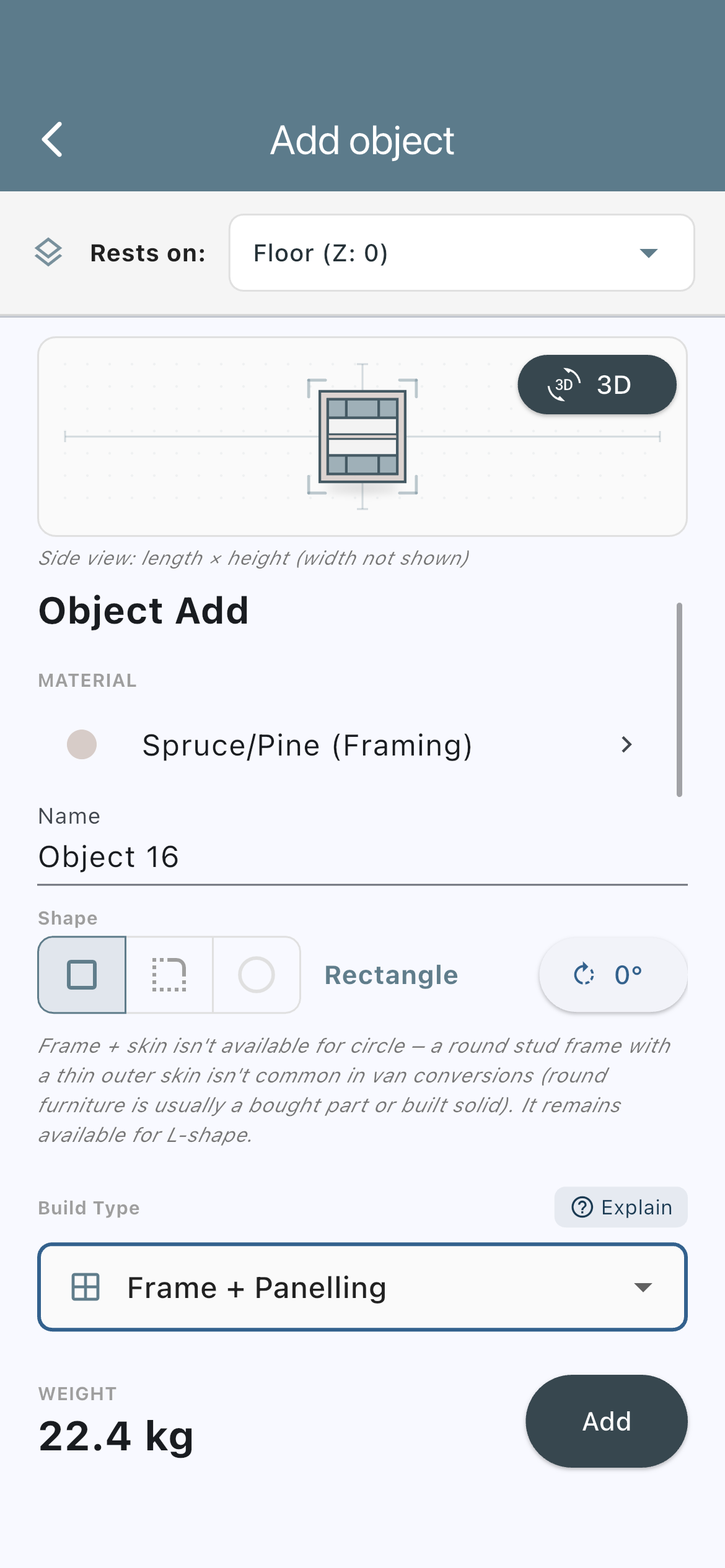Choose the circle shape option

point(257,975)
